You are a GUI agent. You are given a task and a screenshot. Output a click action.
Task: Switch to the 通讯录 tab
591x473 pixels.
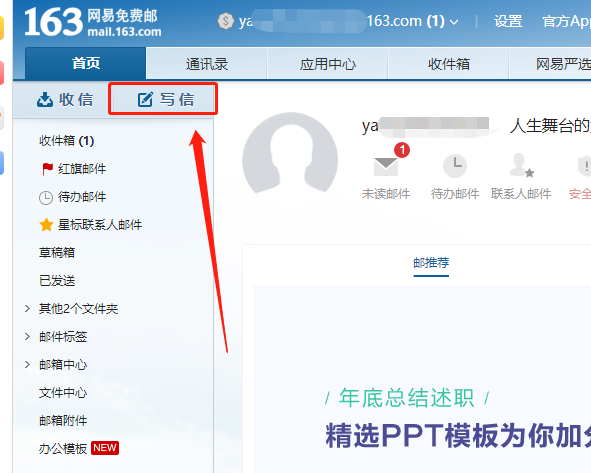click(207, 64)
